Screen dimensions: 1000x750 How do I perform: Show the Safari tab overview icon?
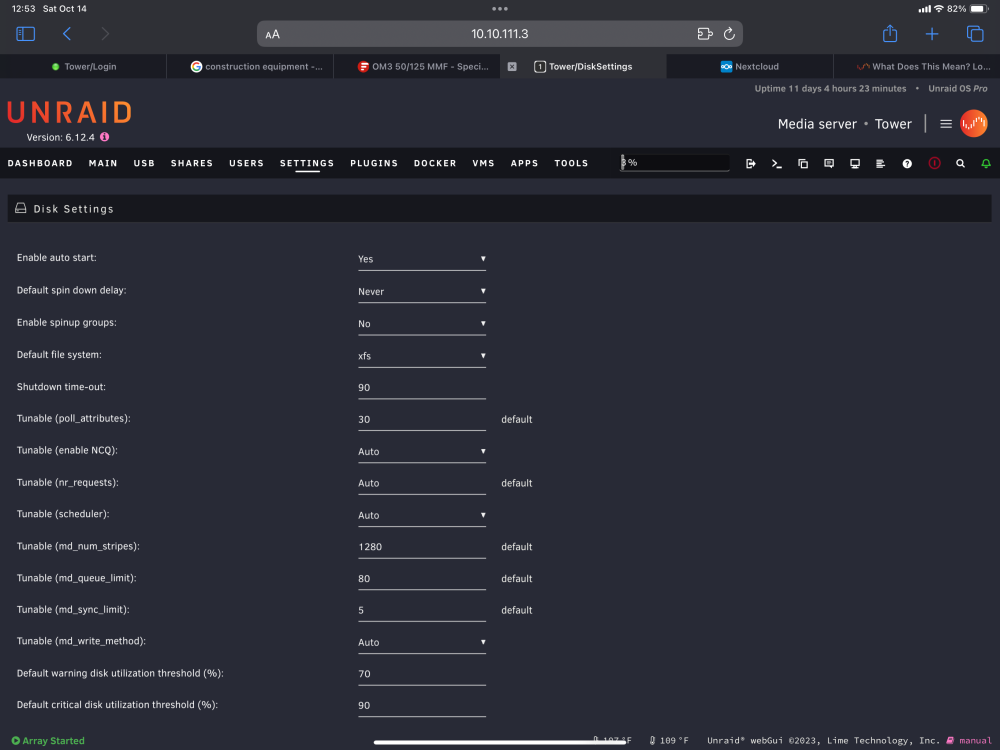(x=974, y=34)
